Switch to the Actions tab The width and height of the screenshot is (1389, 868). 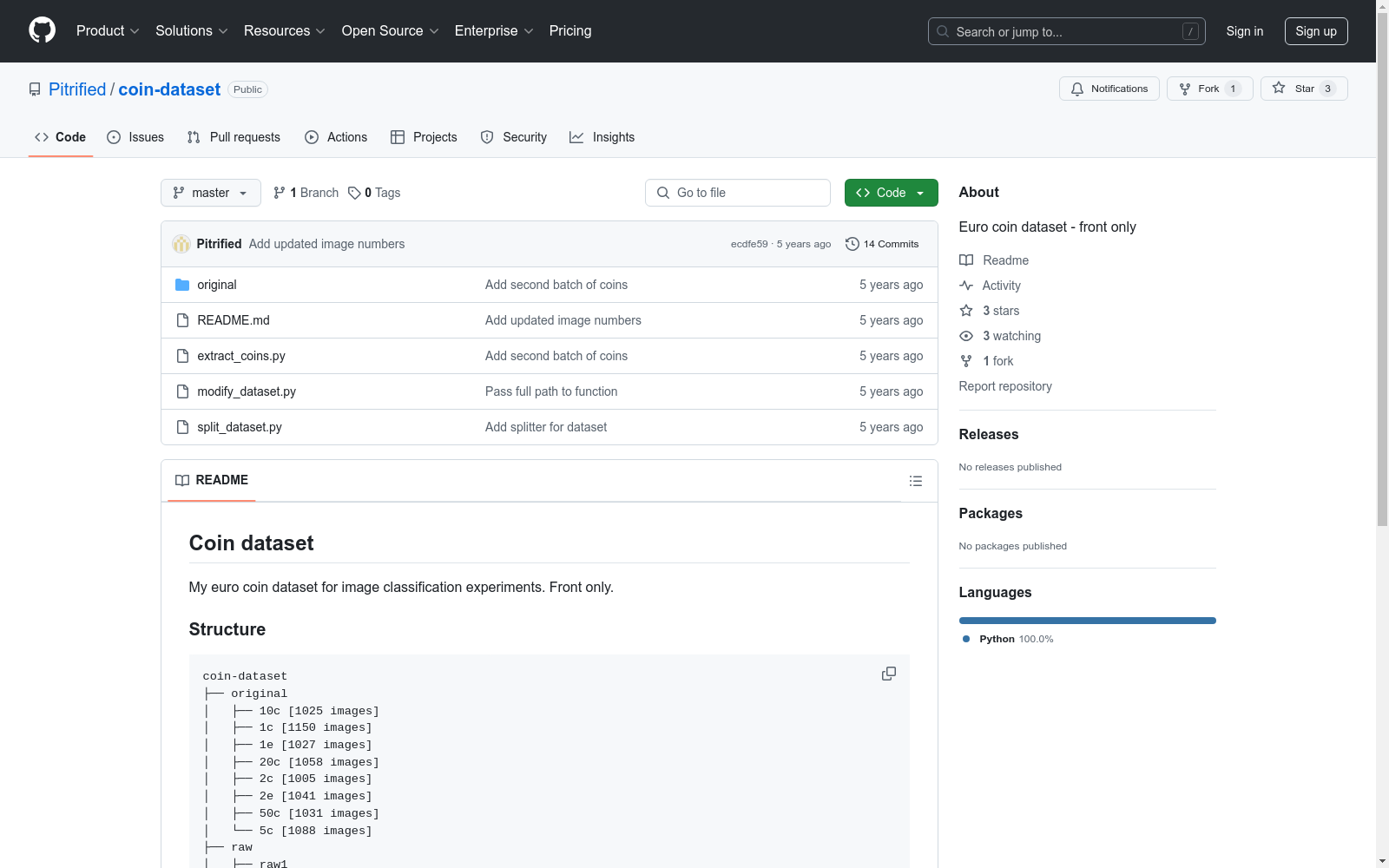[336, 137]
